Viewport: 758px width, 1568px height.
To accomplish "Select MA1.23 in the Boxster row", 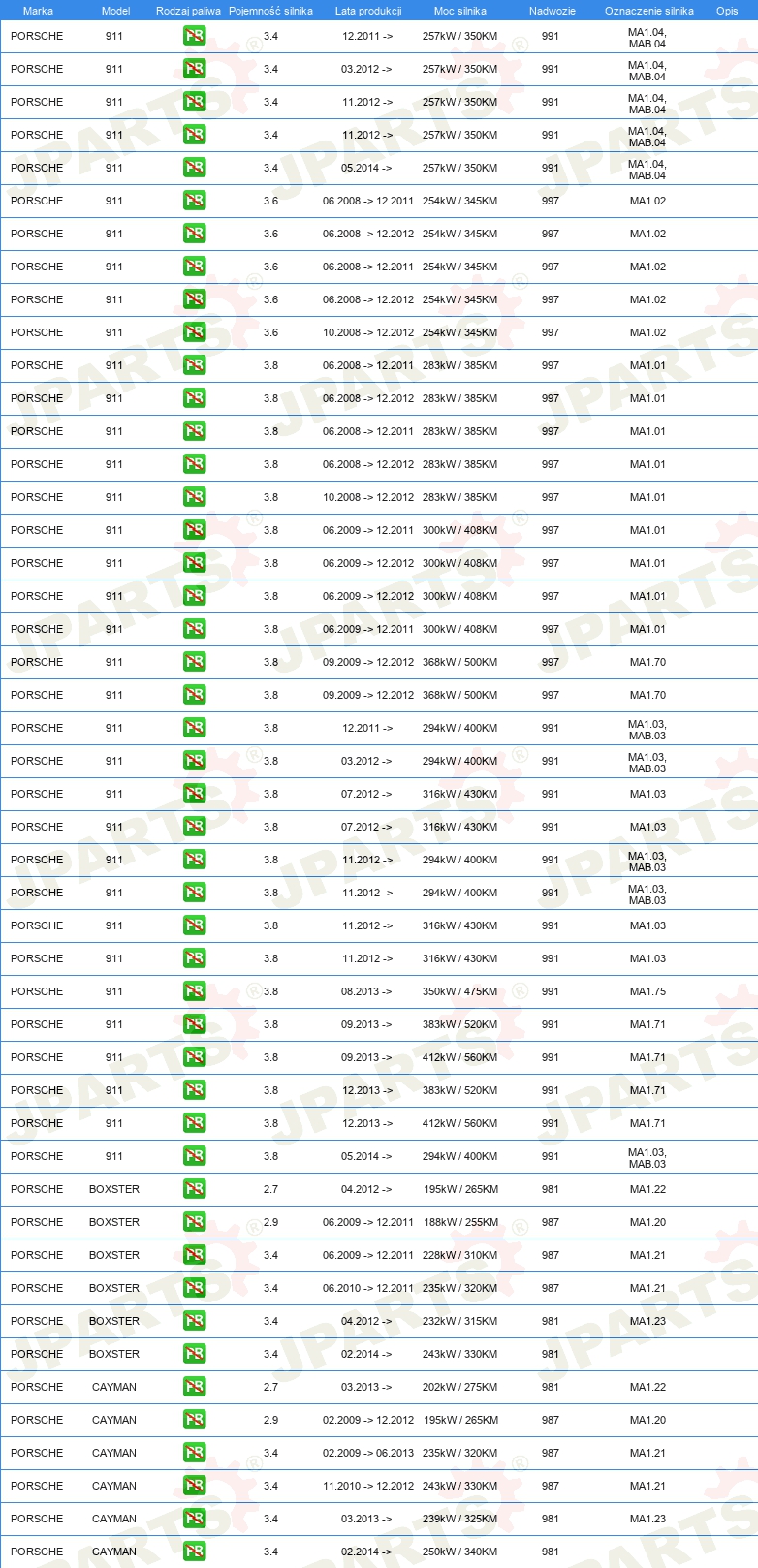I will coord(647,1321).
